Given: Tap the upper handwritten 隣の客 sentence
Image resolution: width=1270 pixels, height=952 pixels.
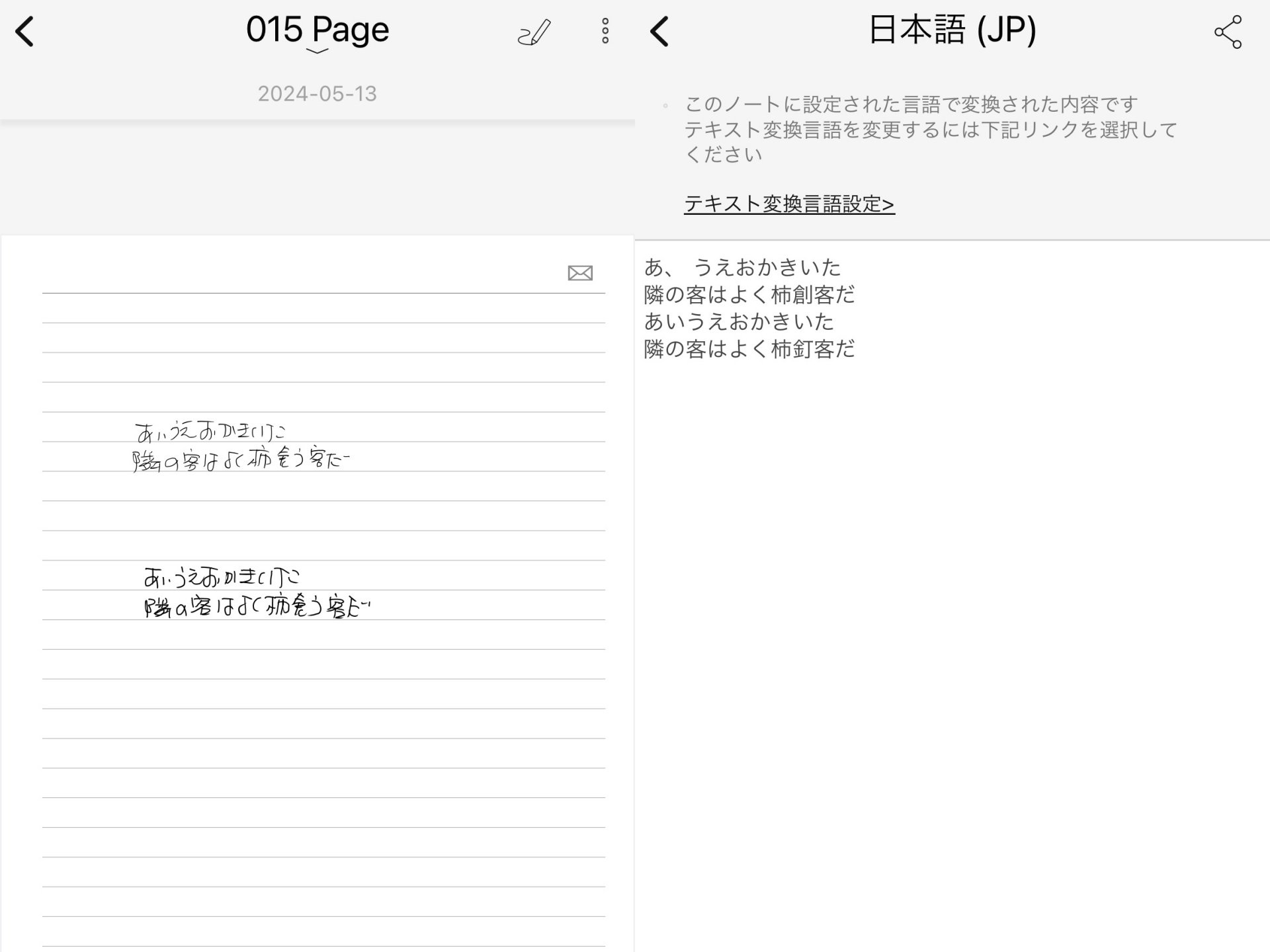Looking at the screenshot, I should pos(241,459).
